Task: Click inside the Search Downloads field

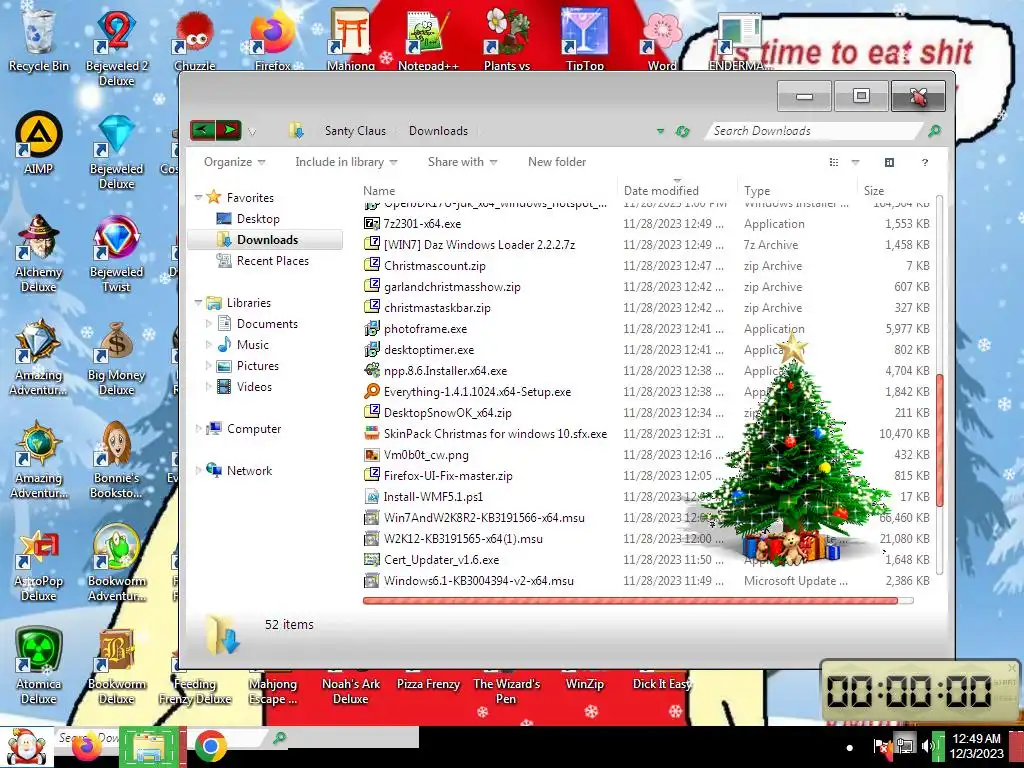Action: [x=813, y=131]
